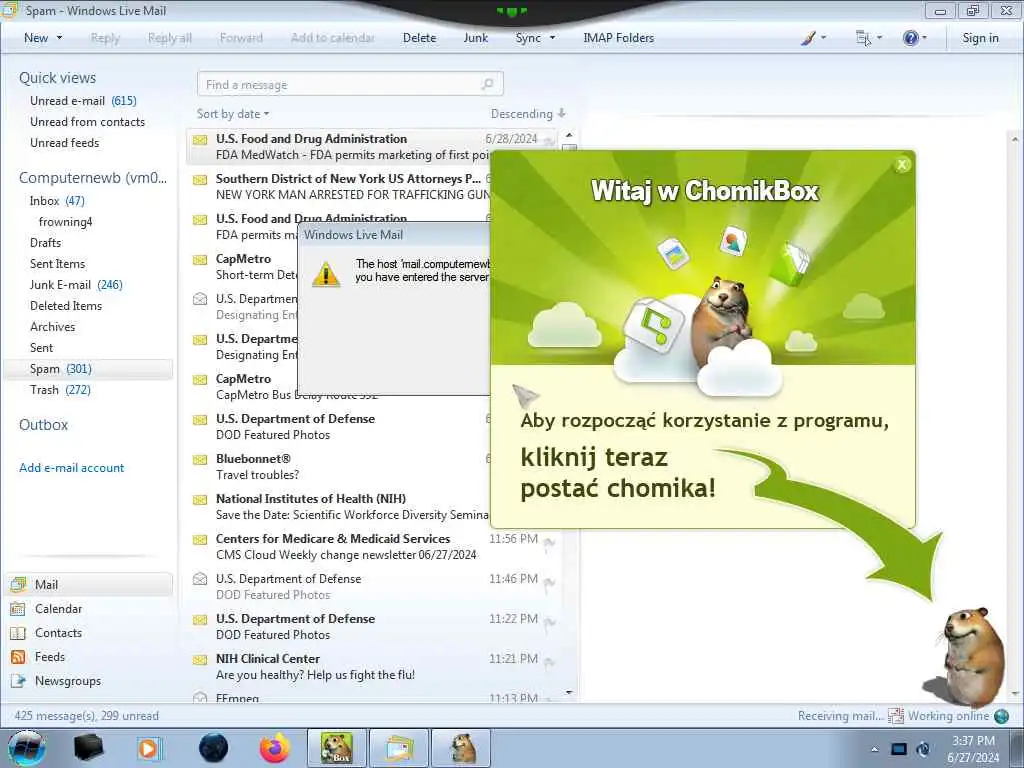Image resolution: width=1024 pixels, height=768 pixels.
Task: Click the Menus layout icon in toolbar
Action: 863,38
